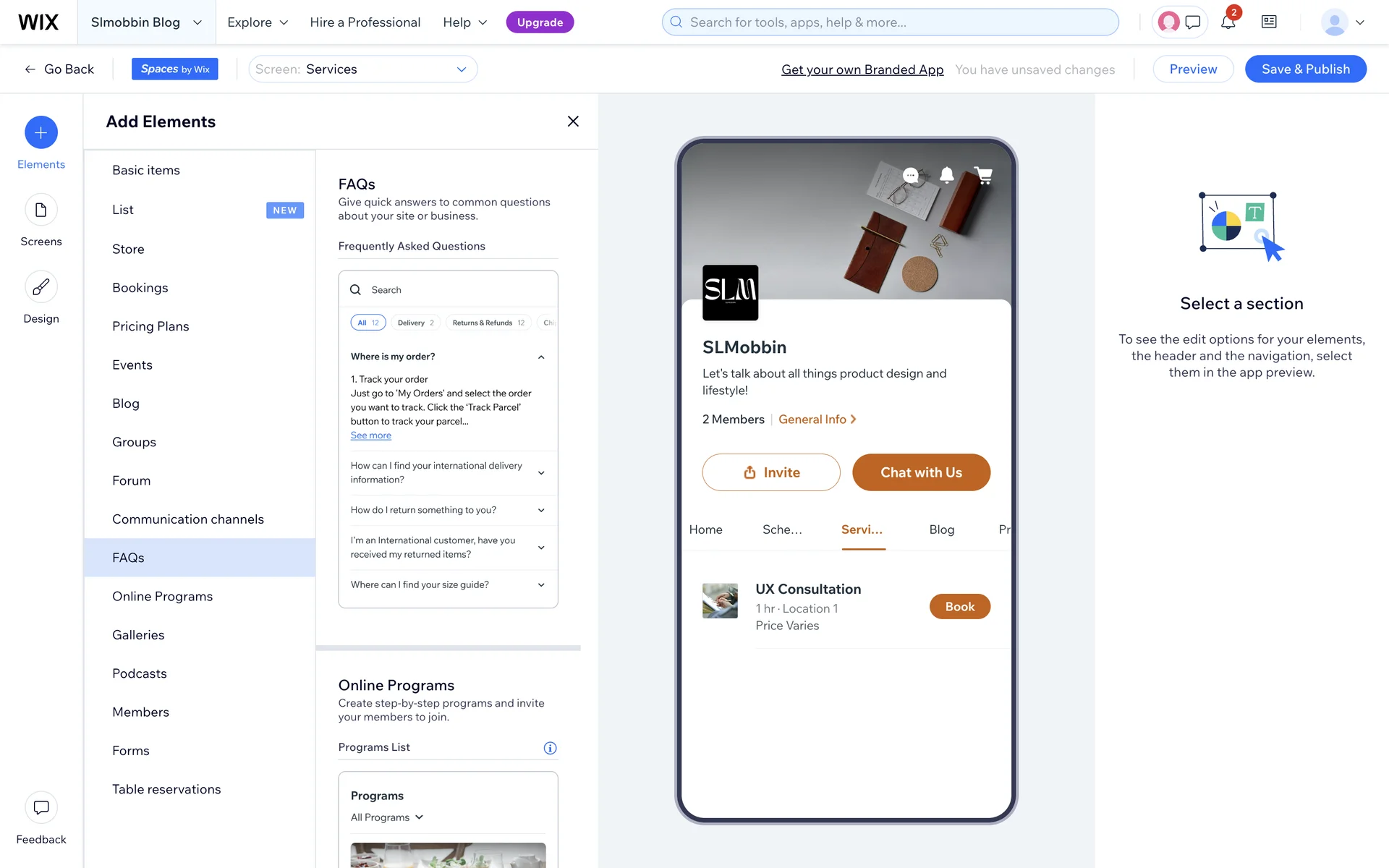
Task: Open the Screens panel icon
Action: point(41,210)
